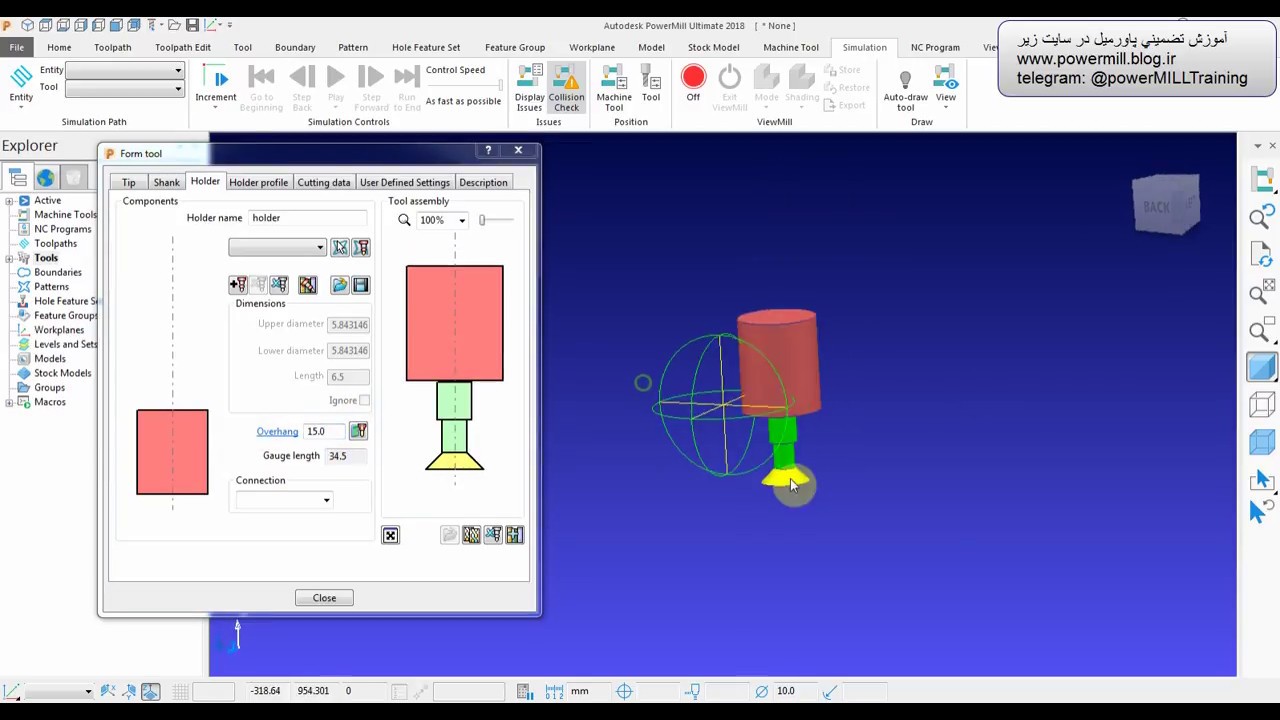Click the Overhang value field

click(x=324, y=431)
